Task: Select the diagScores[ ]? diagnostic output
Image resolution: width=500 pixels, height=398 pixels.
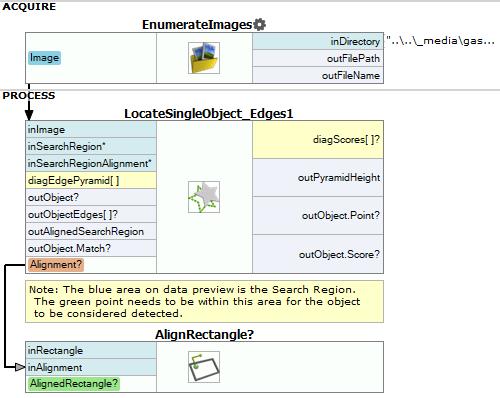Action: (x=318, y=140)
